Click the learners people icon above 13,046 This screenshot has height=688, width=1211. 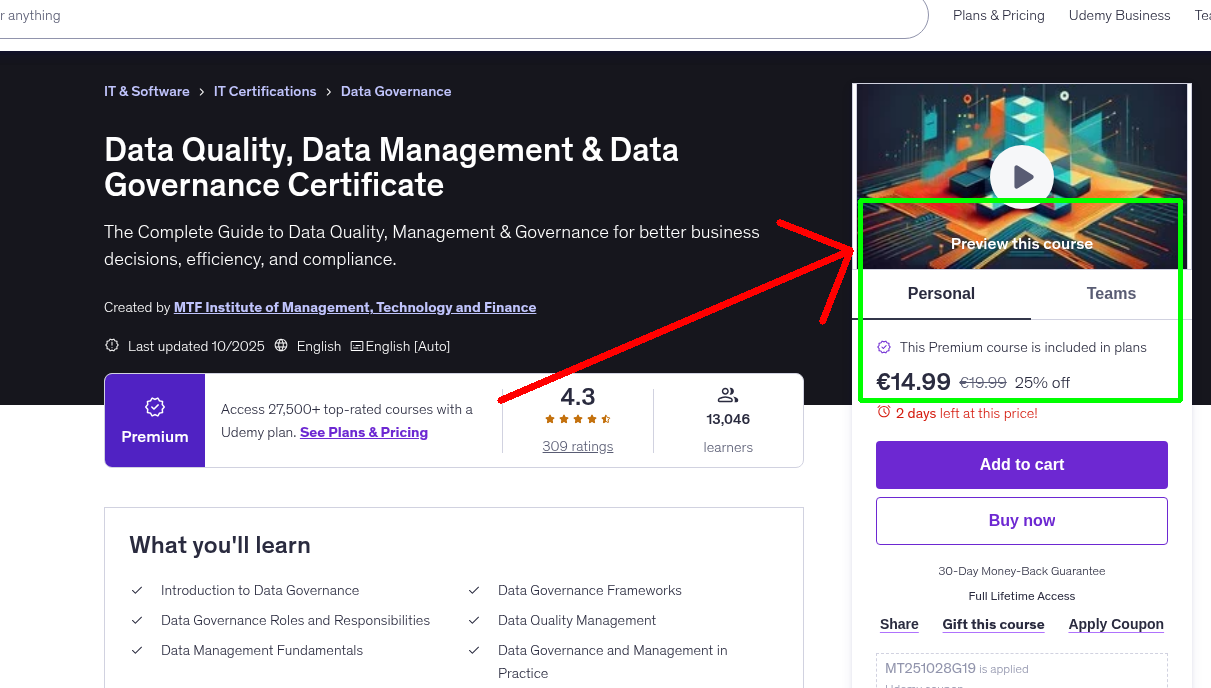pyautogui.click(x=728, y=394)
